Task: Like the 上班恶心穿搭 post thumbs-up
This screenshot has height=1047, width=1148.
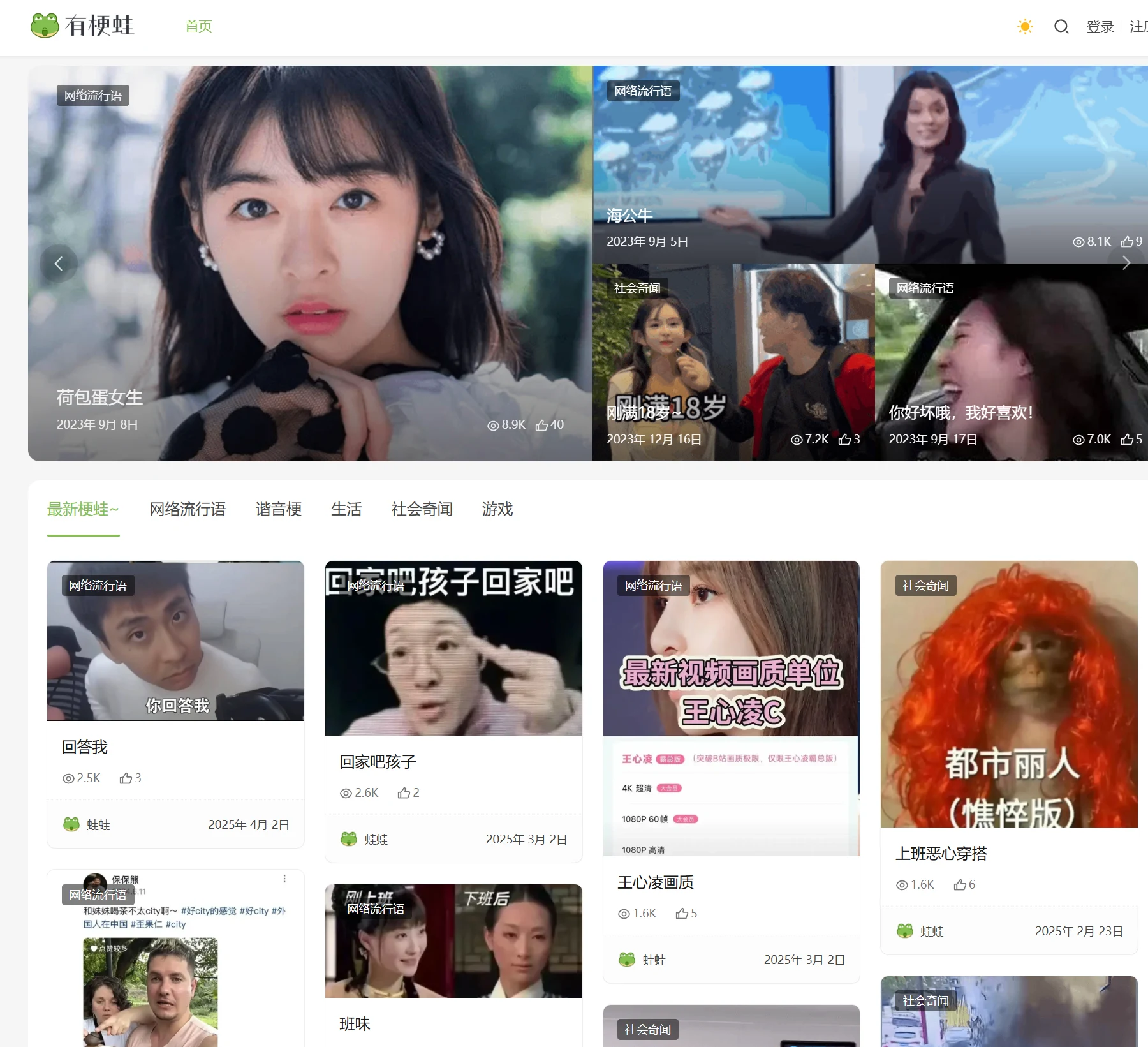Action: point(960,885)
